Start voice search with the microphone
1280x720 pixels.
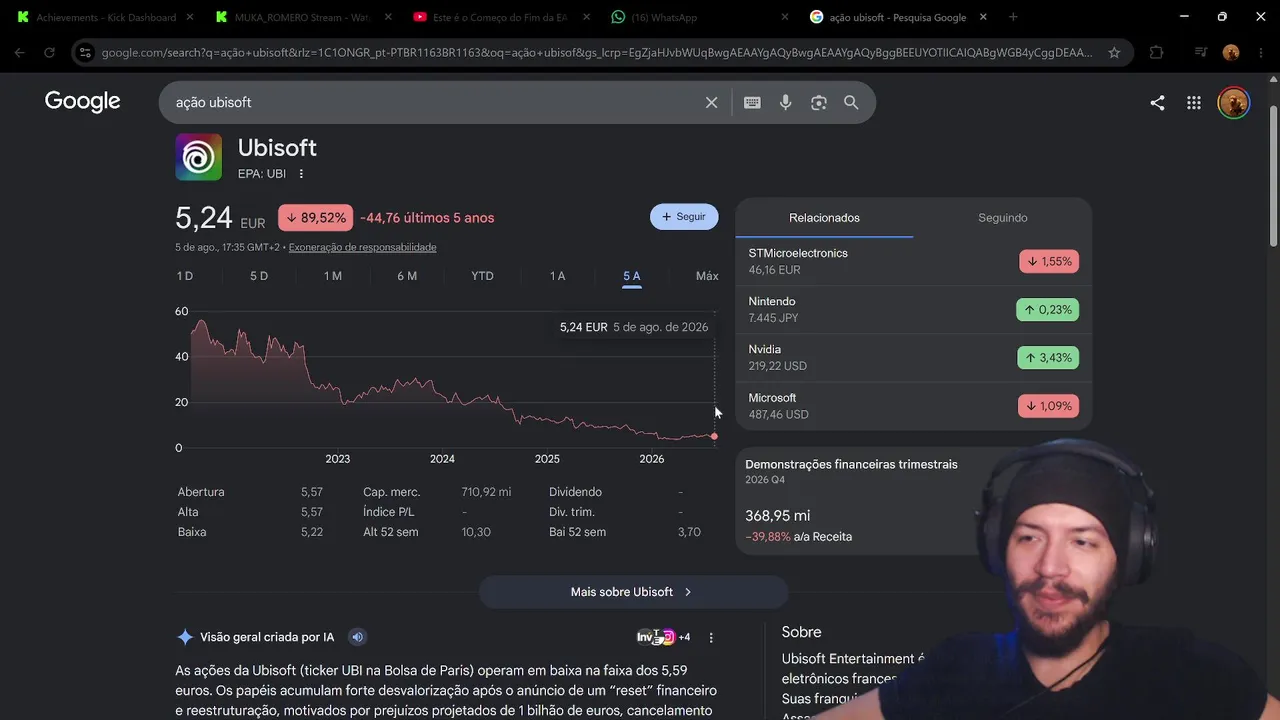tap(786, 102)
